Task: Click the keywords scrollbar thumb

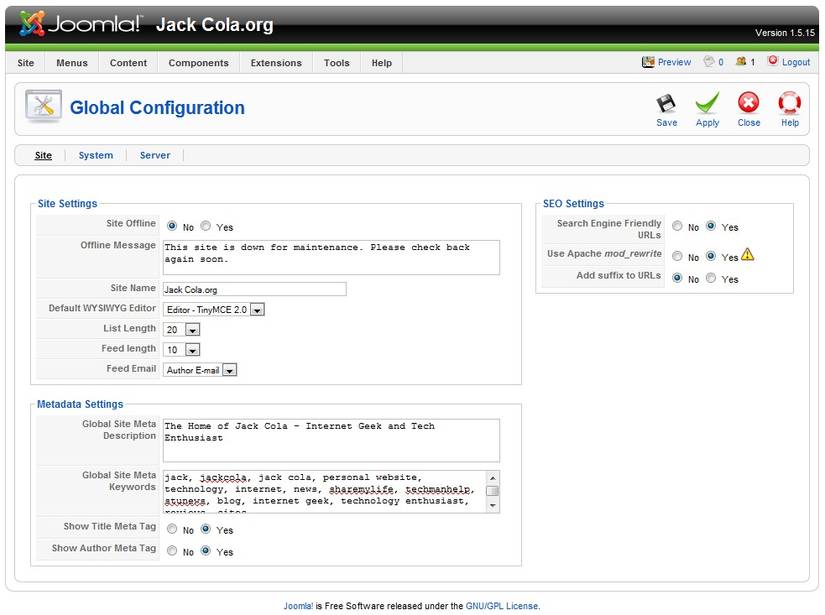Action: coord(492,490)
